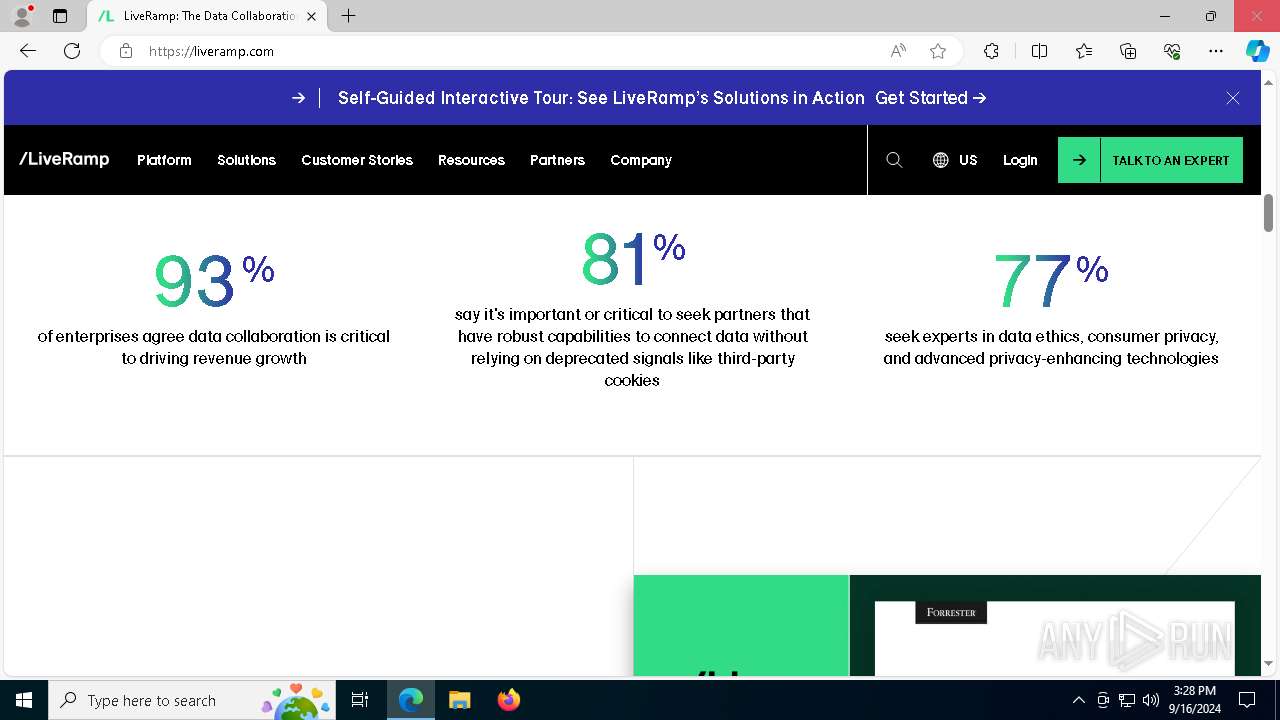Open the Favorites list icon
The height and width of the screenshot is (720, 1280).
point(1084,51)
